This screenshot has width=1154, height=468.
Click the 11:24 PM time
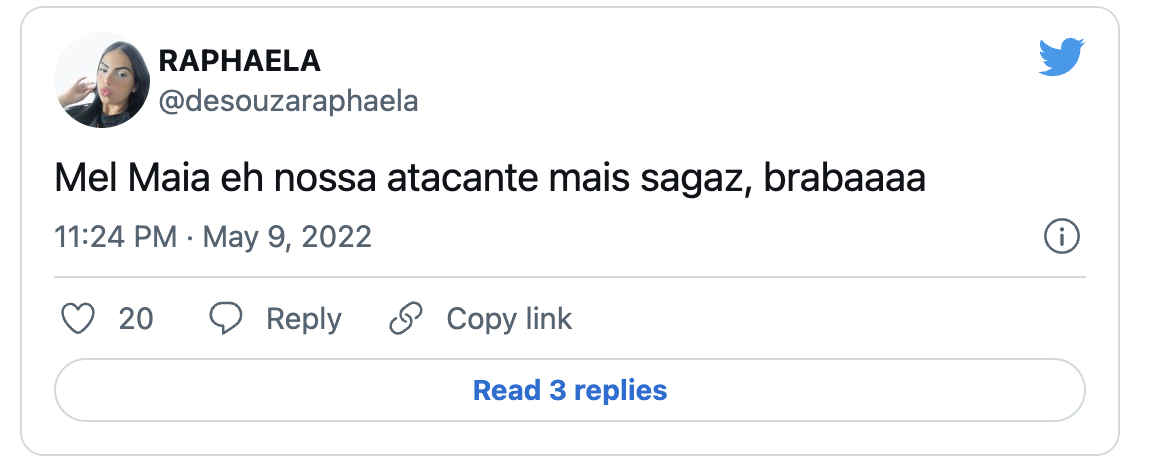[115, 237]
